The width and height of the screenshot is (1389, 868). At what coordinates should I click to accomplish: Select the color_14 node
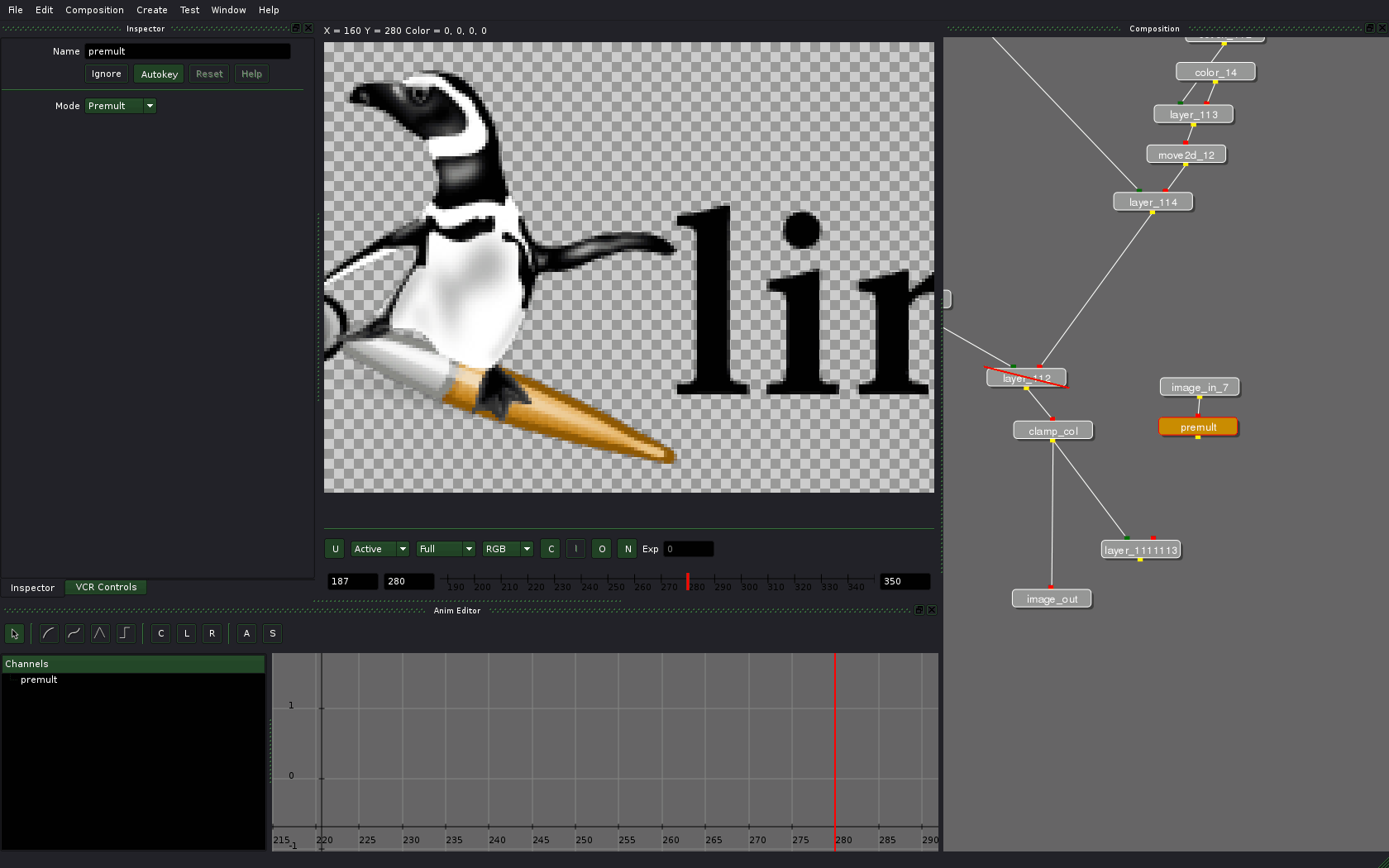pos(1215,73)
